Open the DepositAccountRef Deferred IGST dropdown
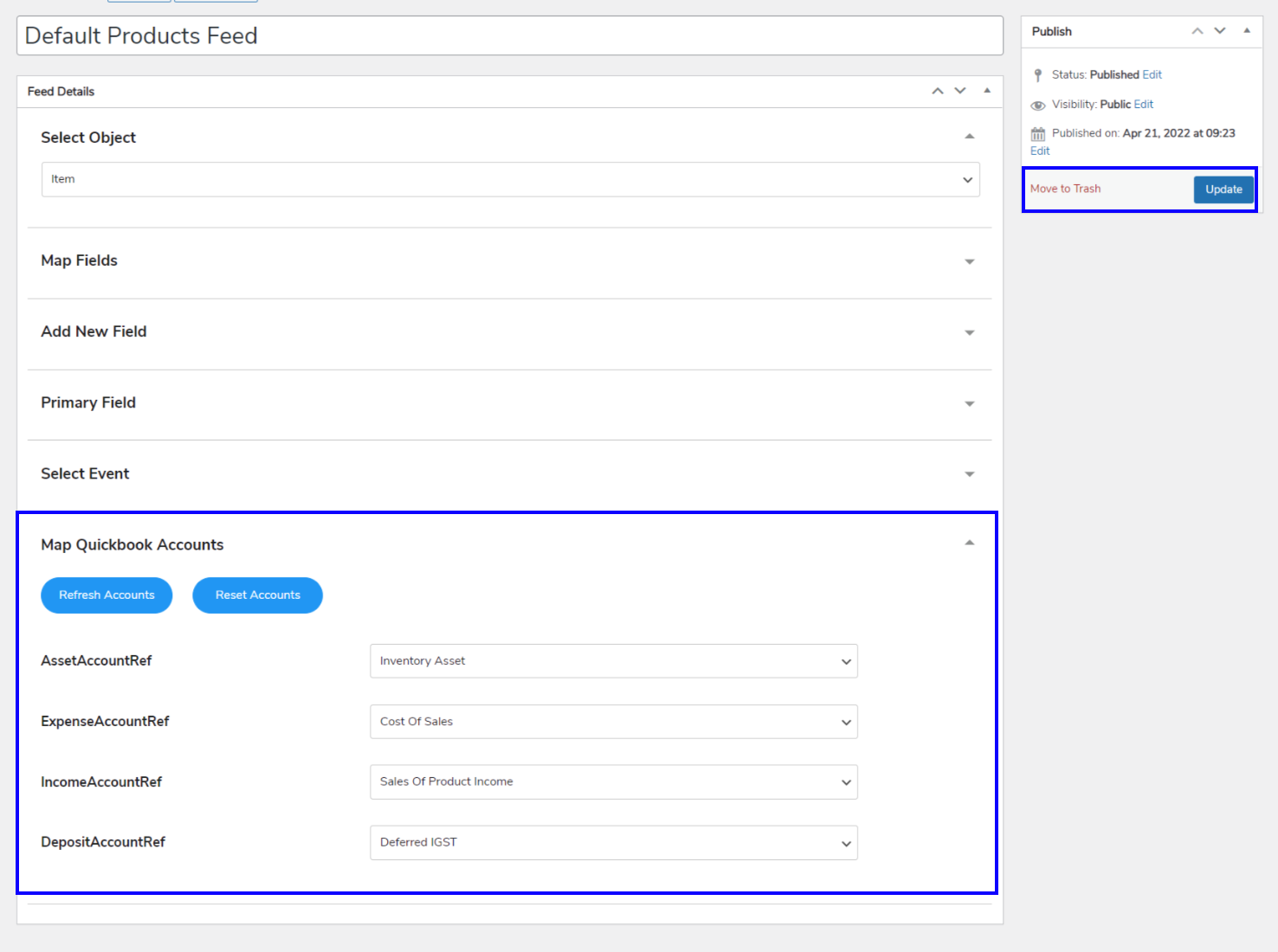This screenshot has height=952, width=1278. [613, 843]
